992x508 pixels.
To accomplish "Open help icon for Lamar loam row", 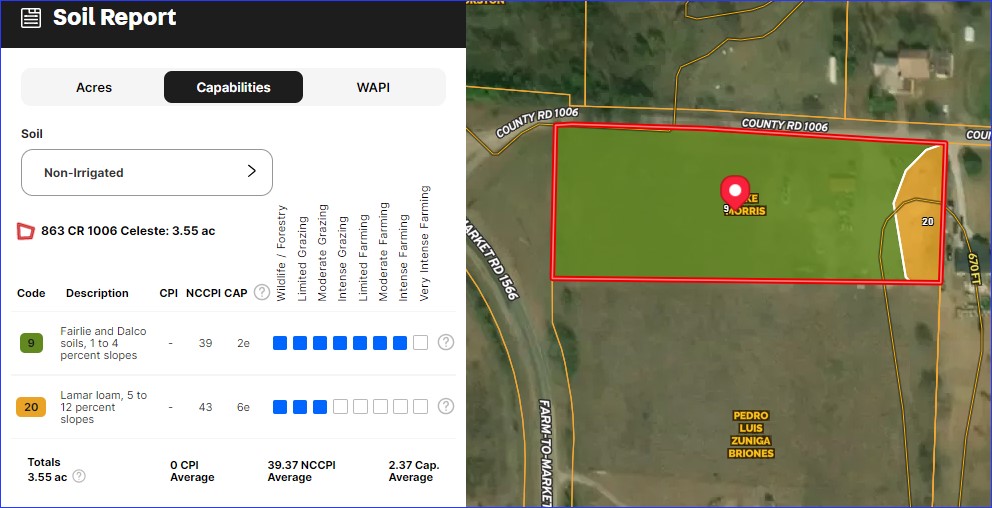I will 446,407.
